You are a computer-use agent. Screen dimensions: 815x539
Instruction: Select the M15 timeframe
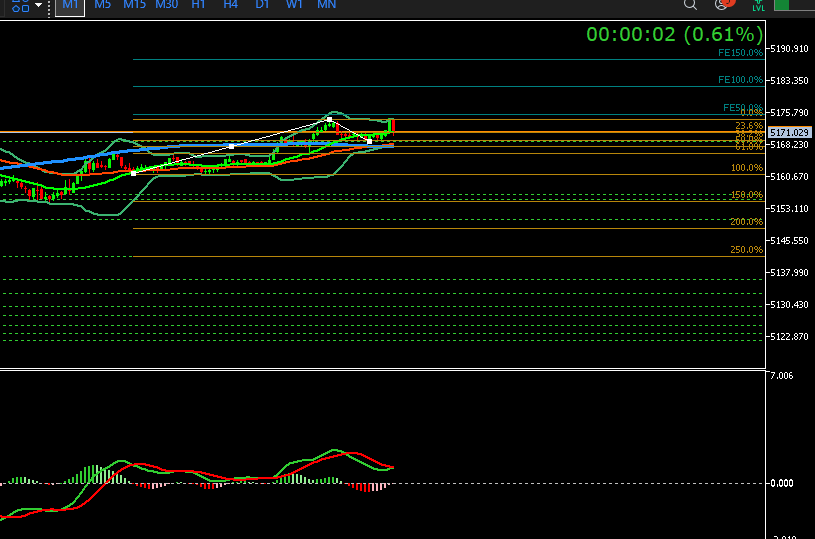[x=135, y=5]
